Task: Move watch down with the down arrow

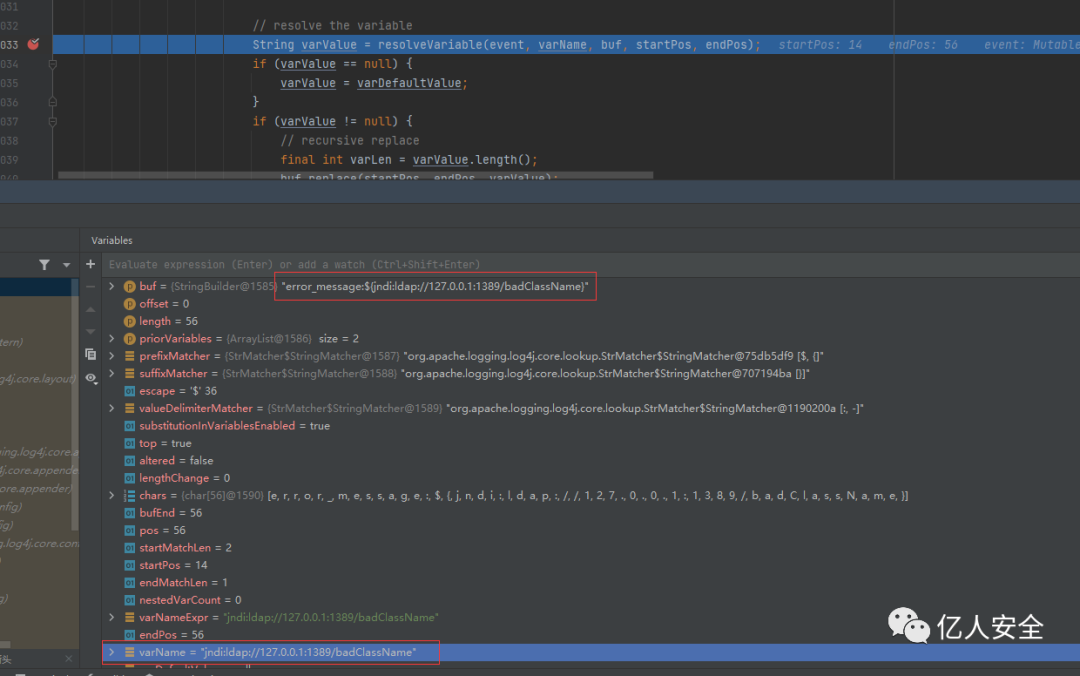Action: (90, 331)
